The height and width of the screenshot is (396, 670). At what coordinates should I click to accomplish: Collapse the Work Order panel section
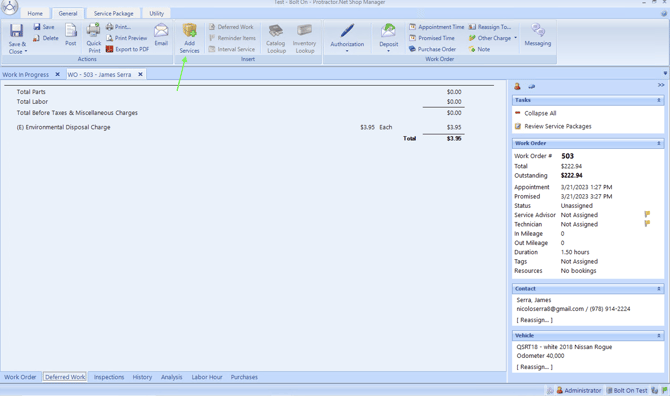(x=658, y=143)
